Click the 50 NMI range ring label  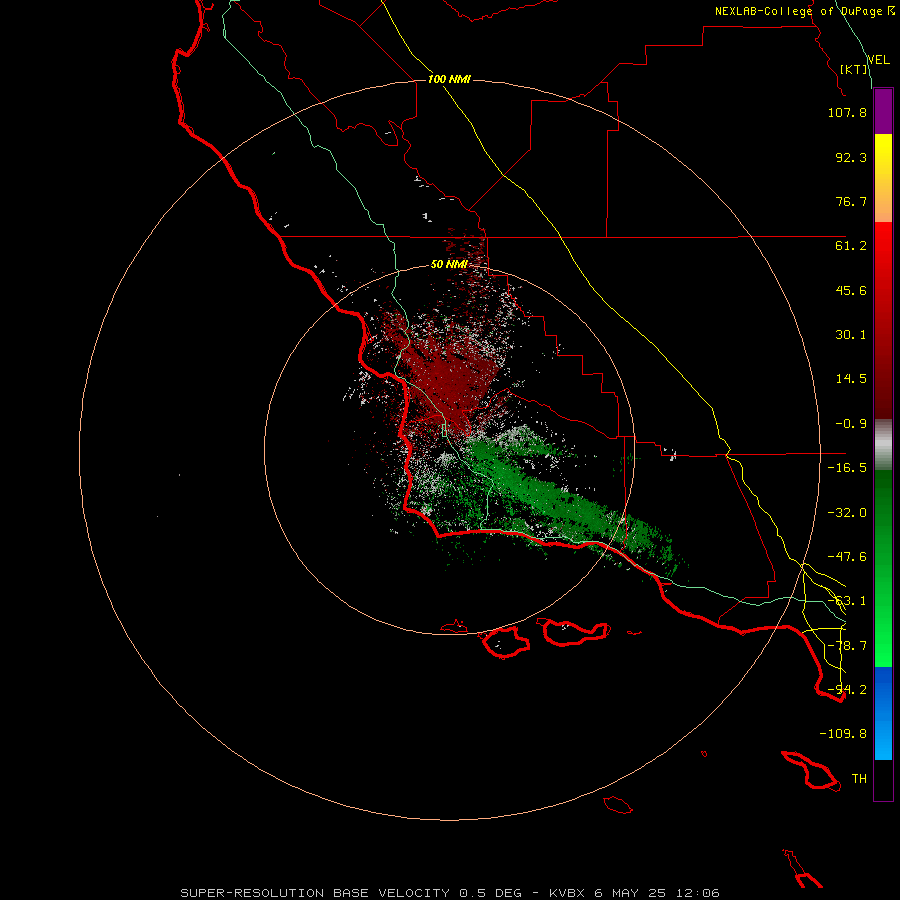[449, 265]
